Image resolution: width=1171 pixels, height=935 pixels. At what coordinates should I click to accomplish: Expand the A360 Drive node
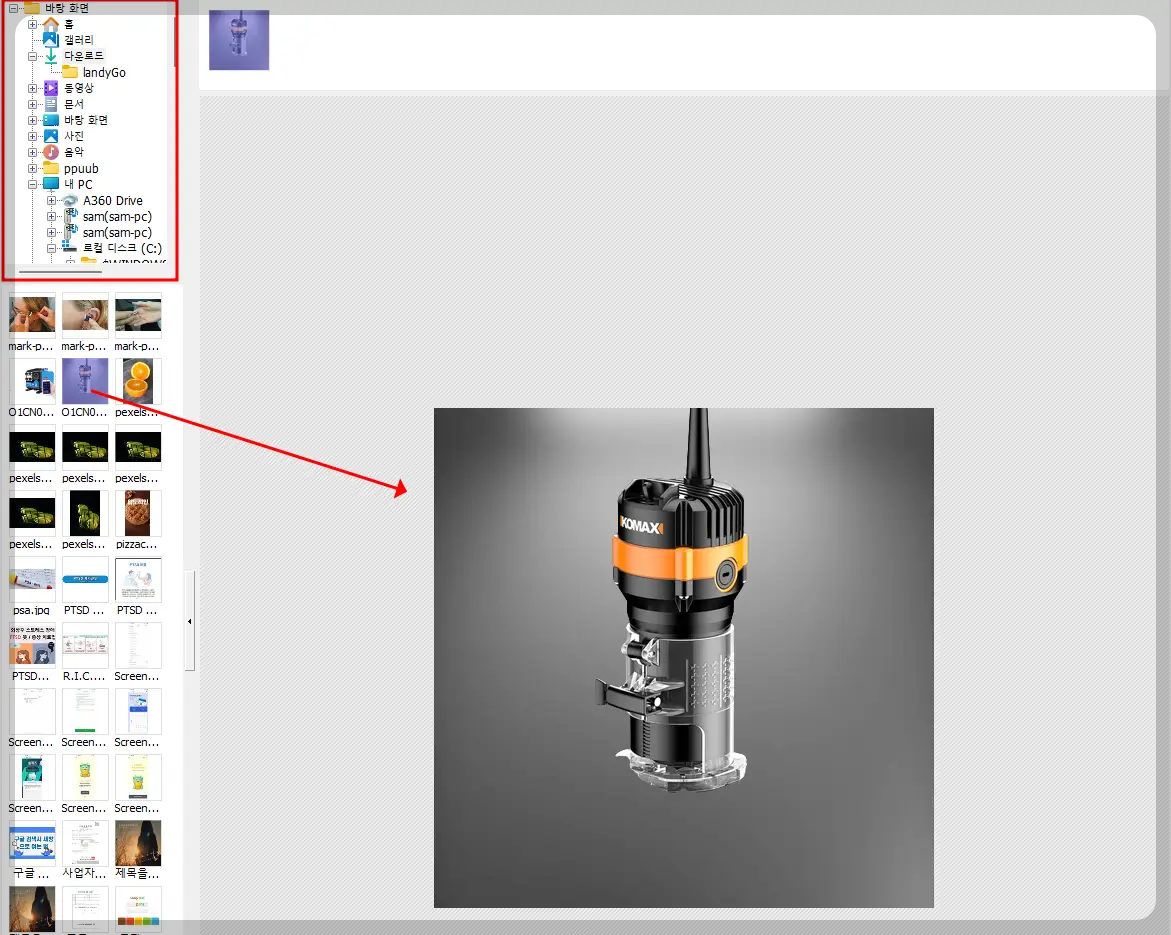[x=51, y=200]
